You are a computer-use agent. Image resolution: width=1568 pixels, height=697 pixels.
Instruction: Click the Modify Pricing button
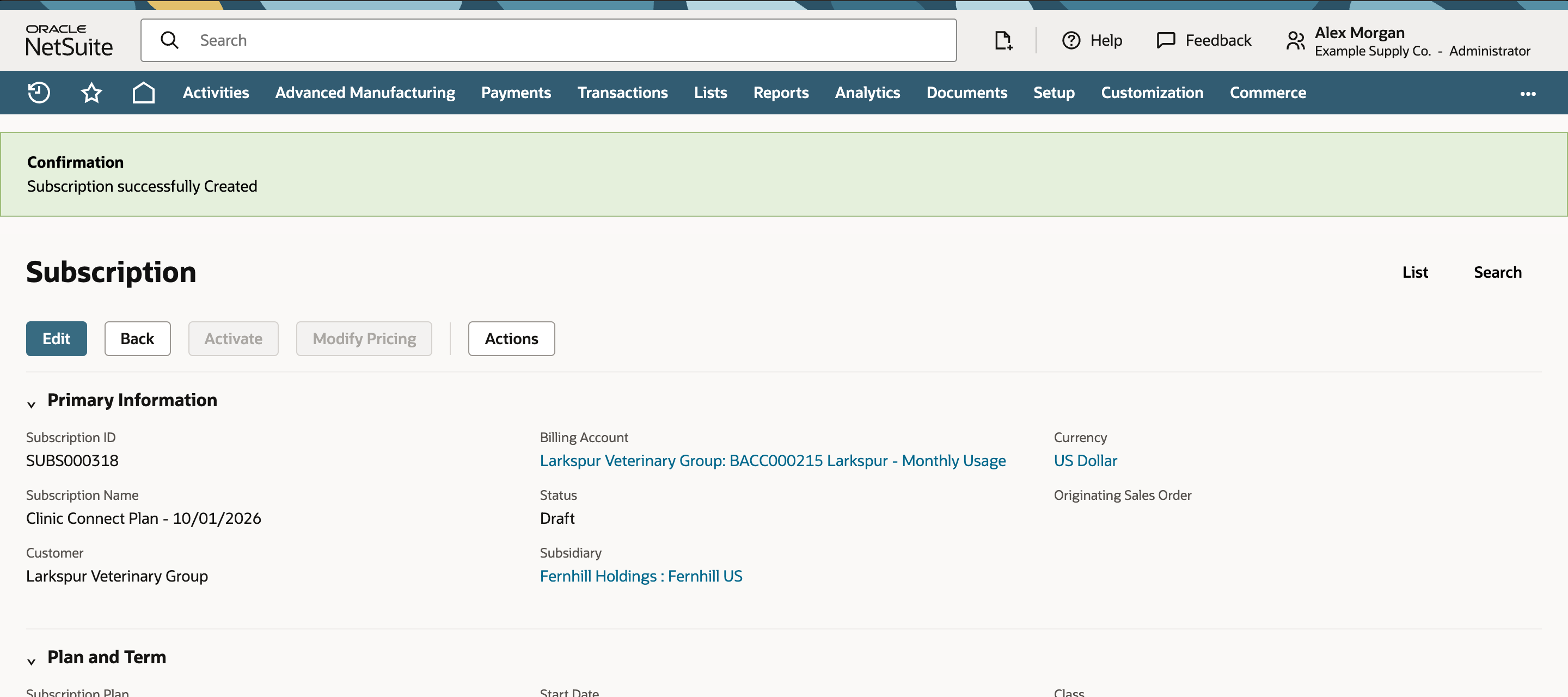pos(364,339)
